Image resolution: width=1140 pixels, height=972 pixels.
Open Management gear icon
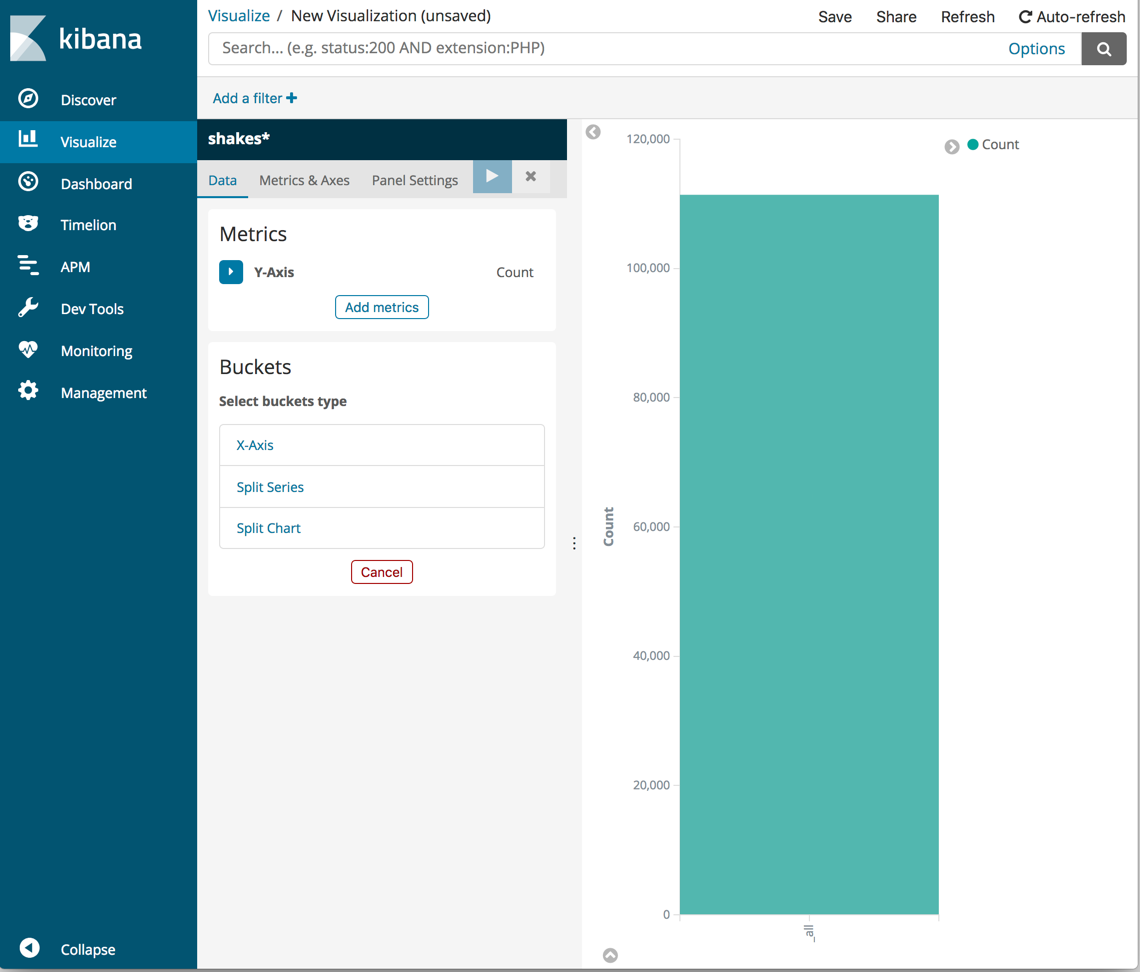click(29, 392)
